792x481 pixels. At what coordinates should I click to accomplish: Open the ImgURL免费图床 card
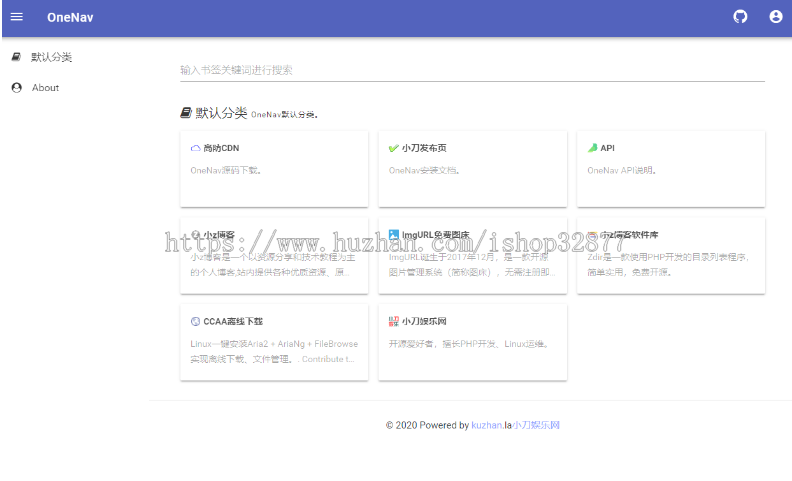click(x=473, y=256)
